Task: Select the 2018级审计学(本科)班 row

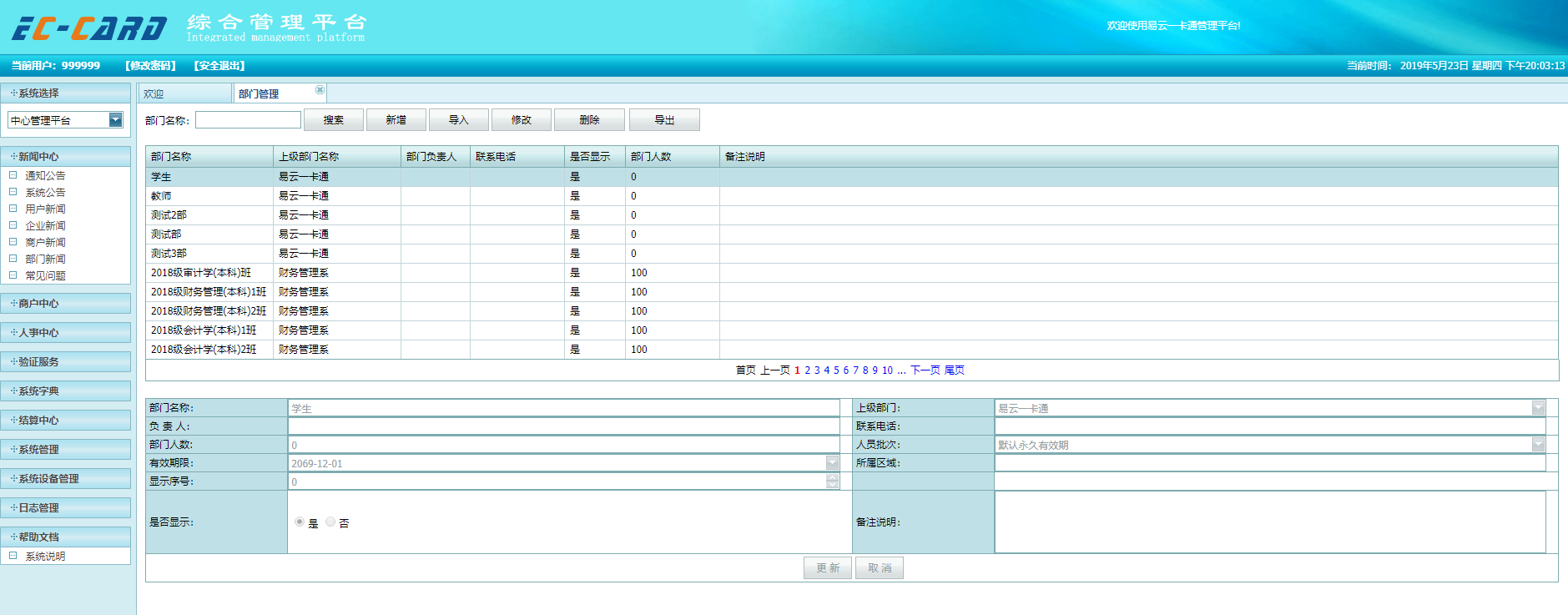Action: 852,273
